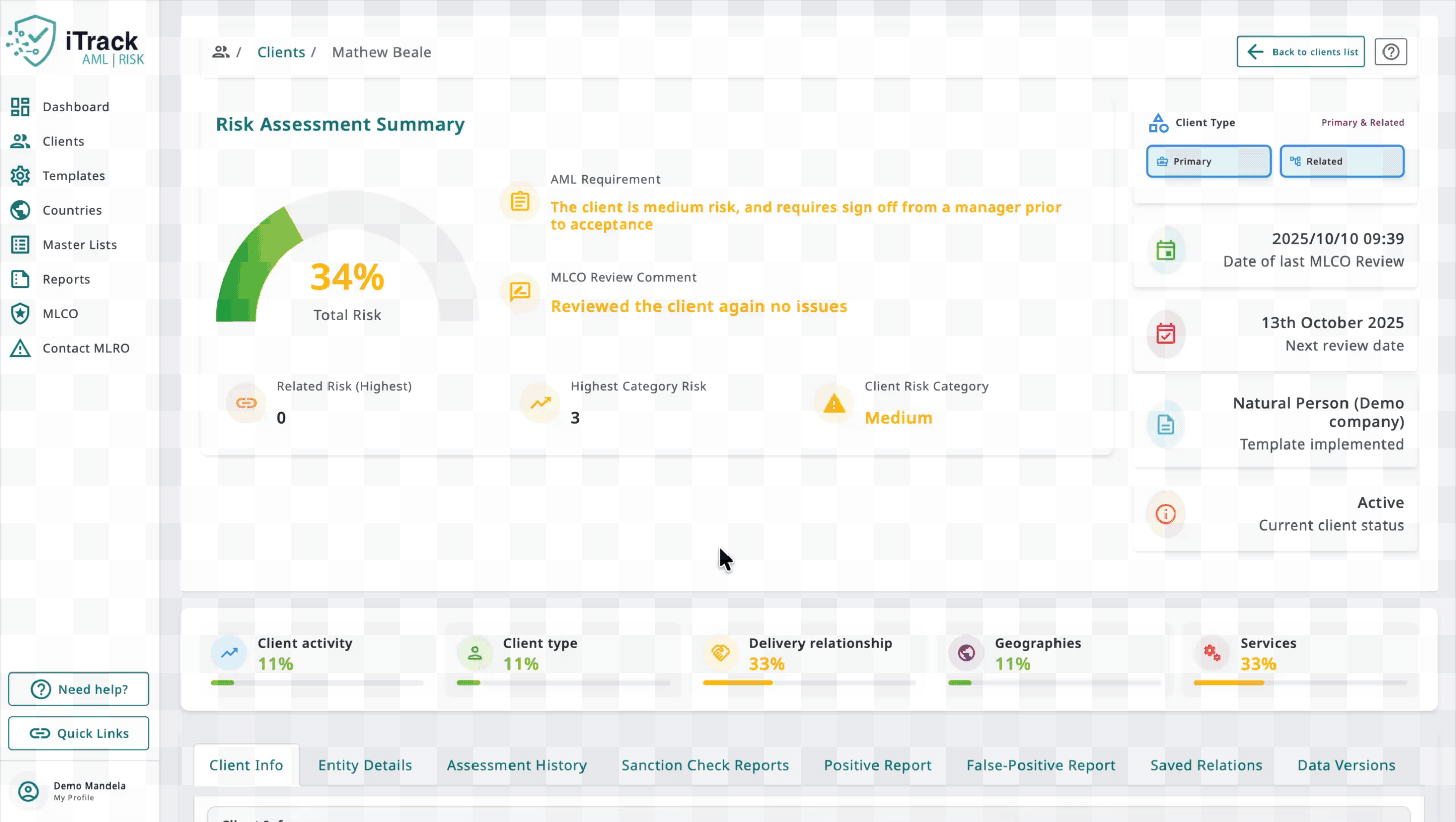Image resolution: width=1456 pixels, height=822 pixels.
Task: Open the help question mark icon
Action: [1391, 51]
